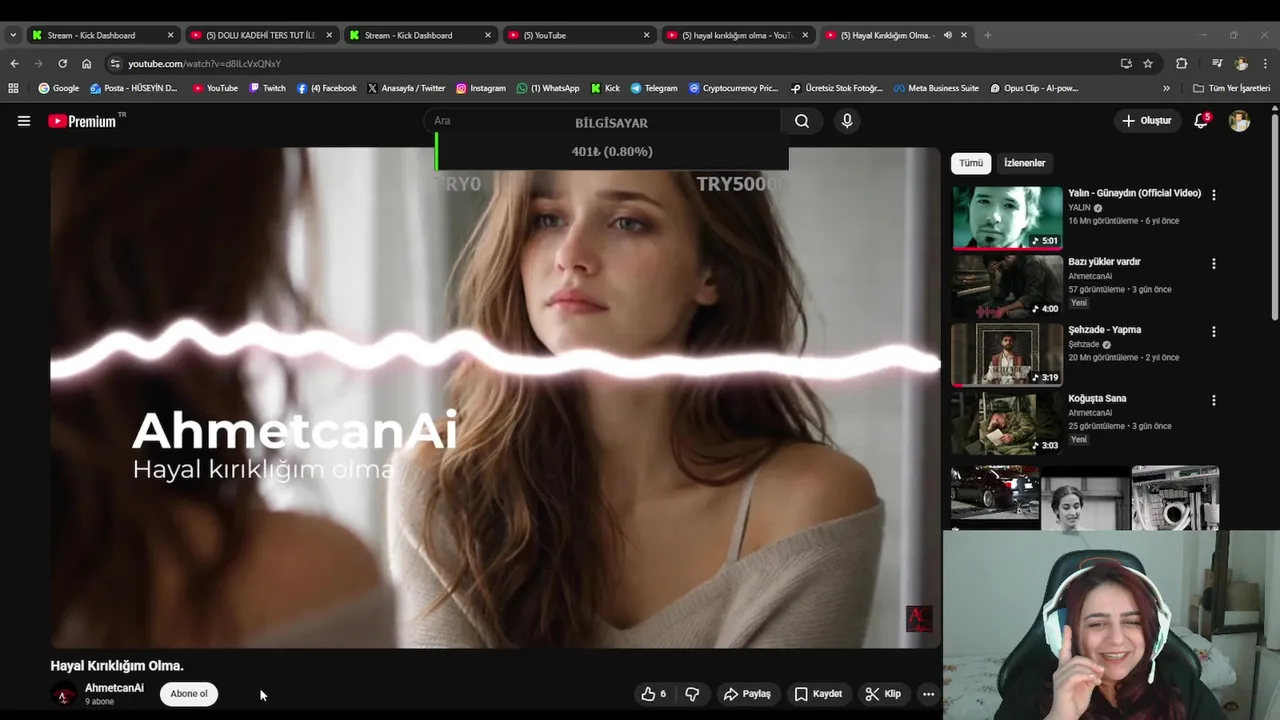This screenshot has width=1280, height=720.
Task: Click the Klip scissors button
Action: point(883,694)
